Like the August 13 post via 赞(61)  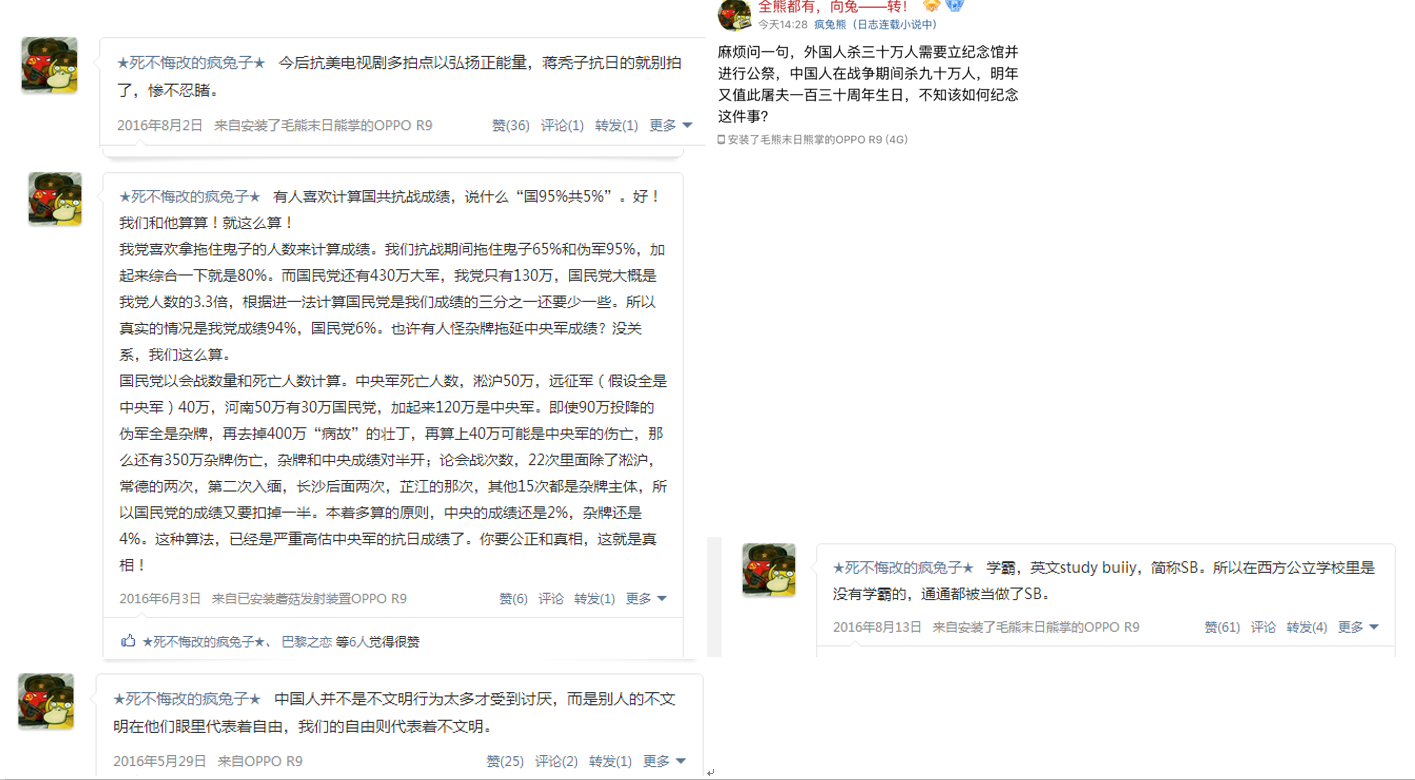(x=1222, y=627)
